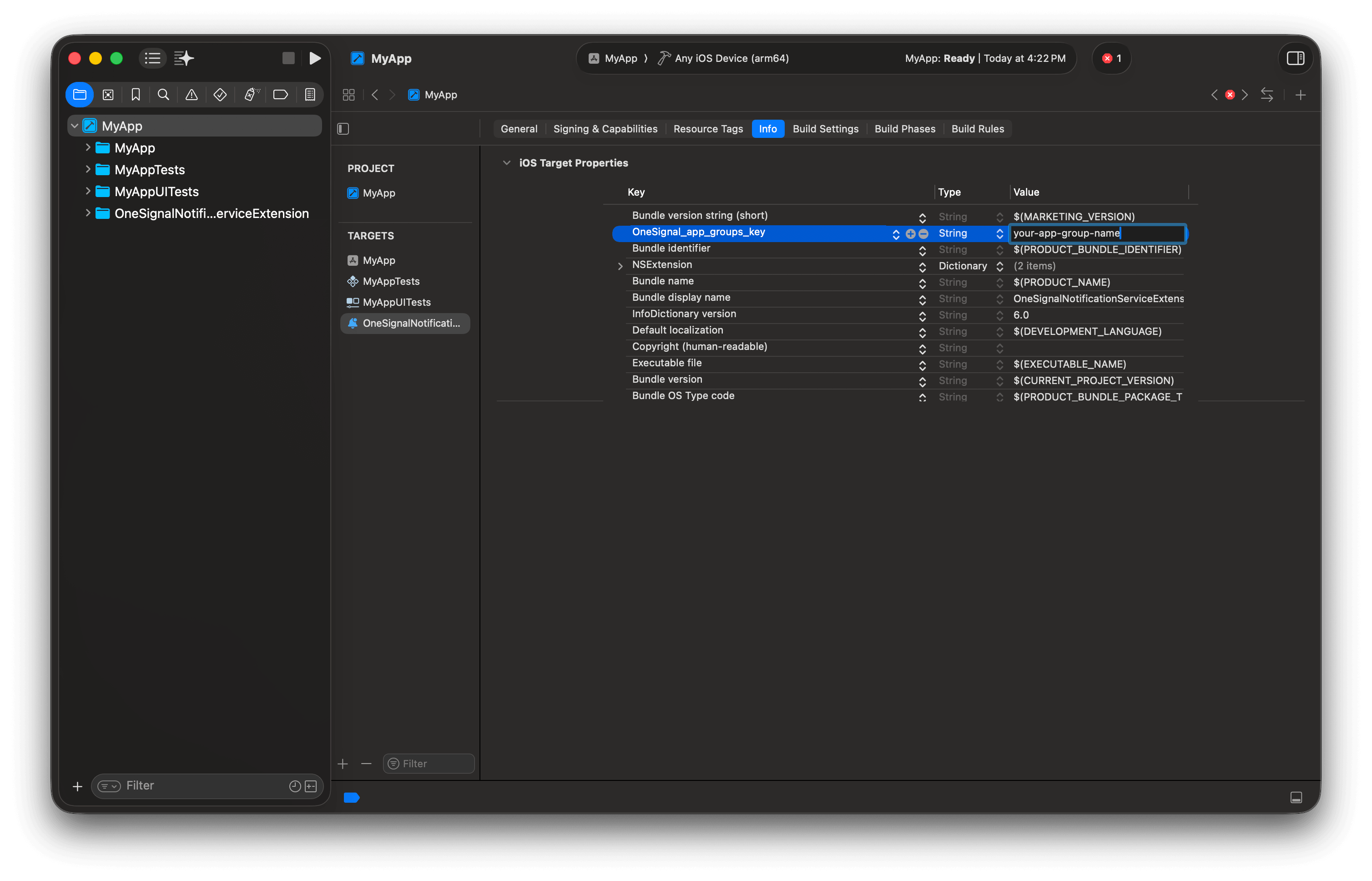Open the Project navigator folder icon

coord(80,94)
